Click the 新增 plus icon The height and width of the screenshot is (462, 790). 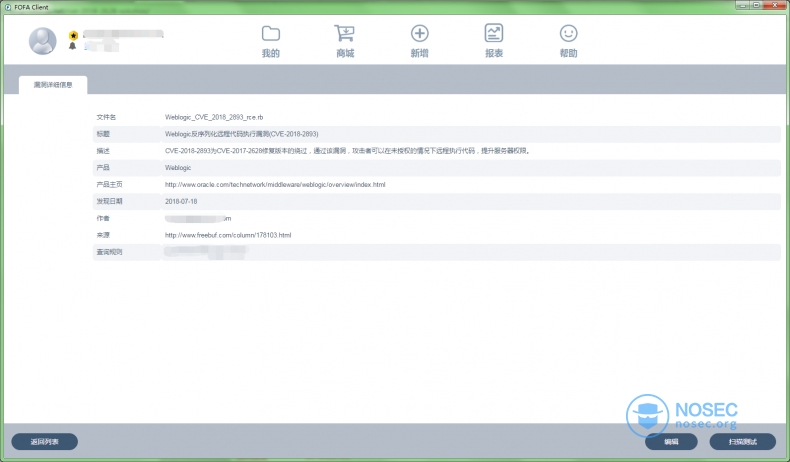(419, 34)
